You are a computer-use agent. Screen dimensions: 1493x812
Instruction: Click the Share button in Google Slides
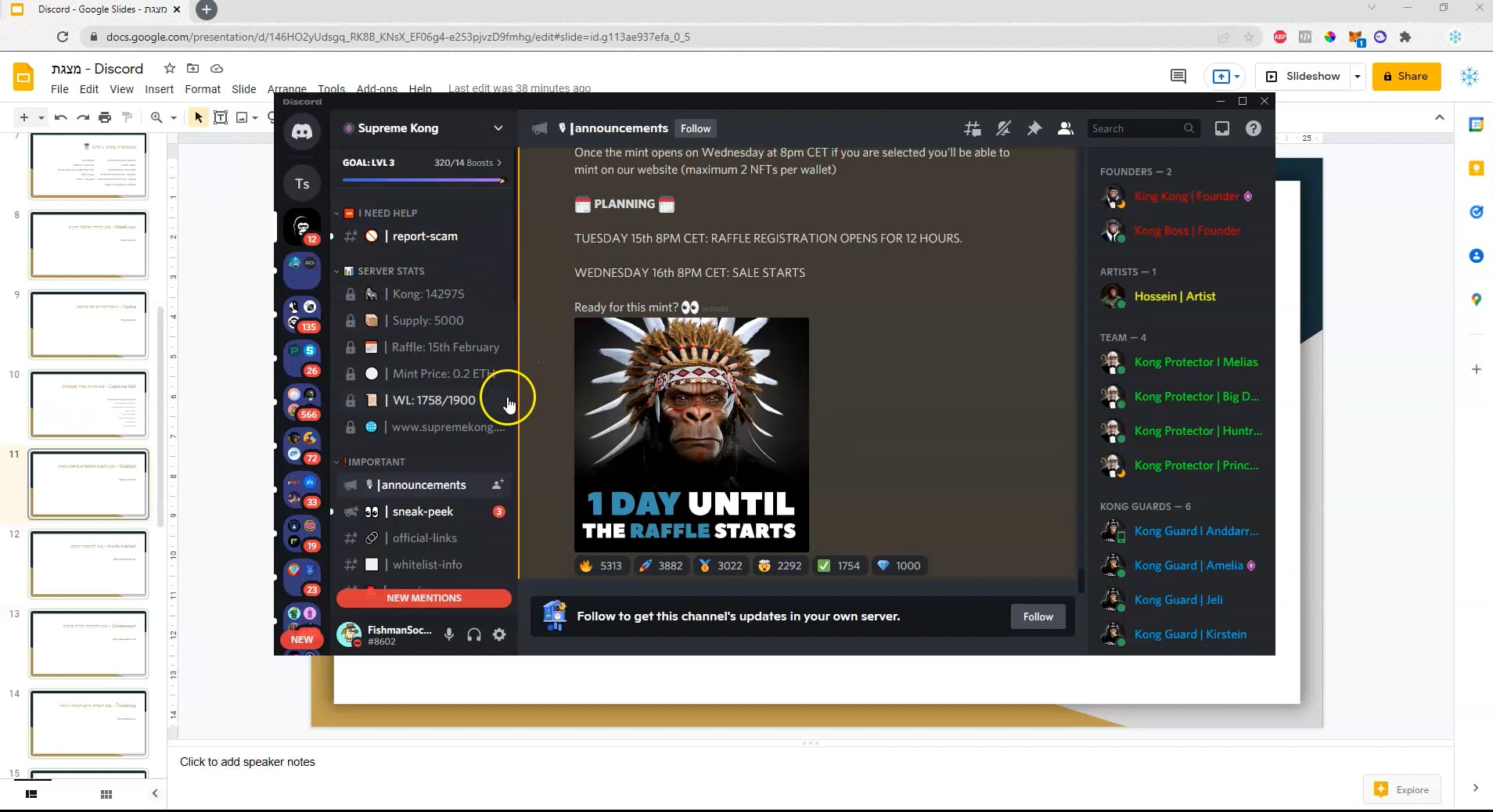pos(1406,76)
